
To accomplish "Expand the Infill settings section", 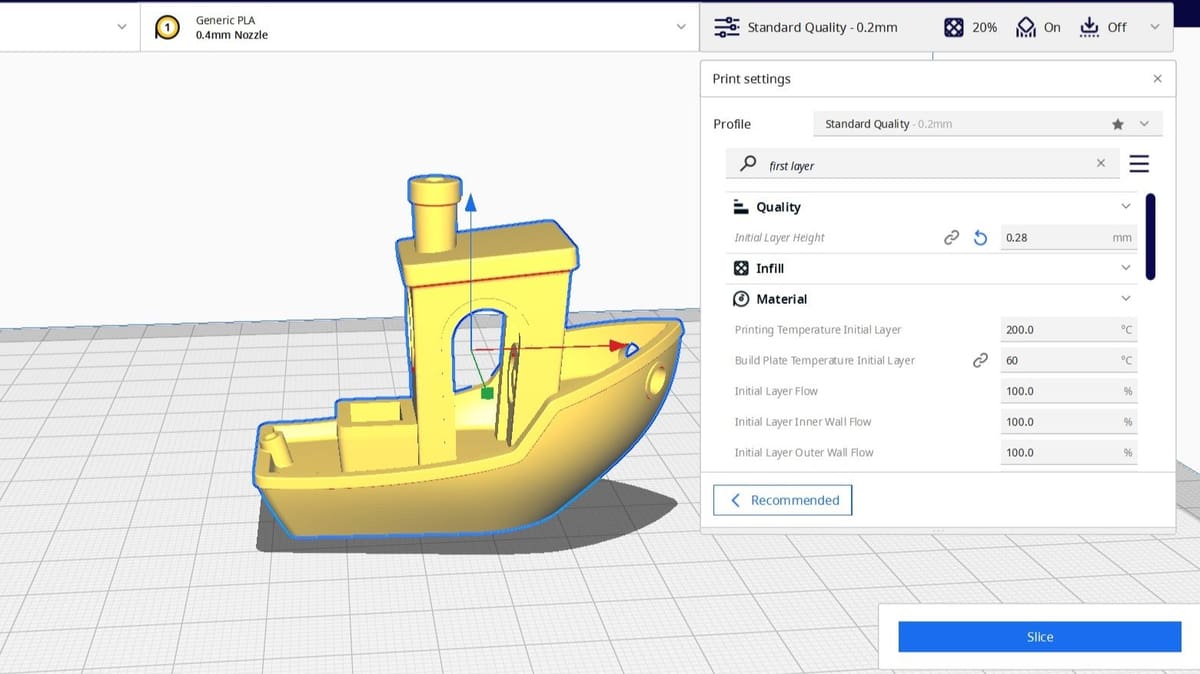I will (x=1126, y=268).
